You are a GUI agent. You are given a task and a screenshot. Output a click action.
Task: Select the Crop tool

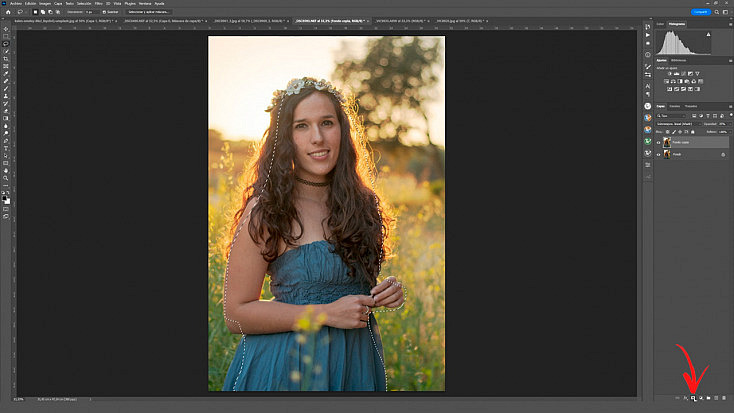coord(6,59)
